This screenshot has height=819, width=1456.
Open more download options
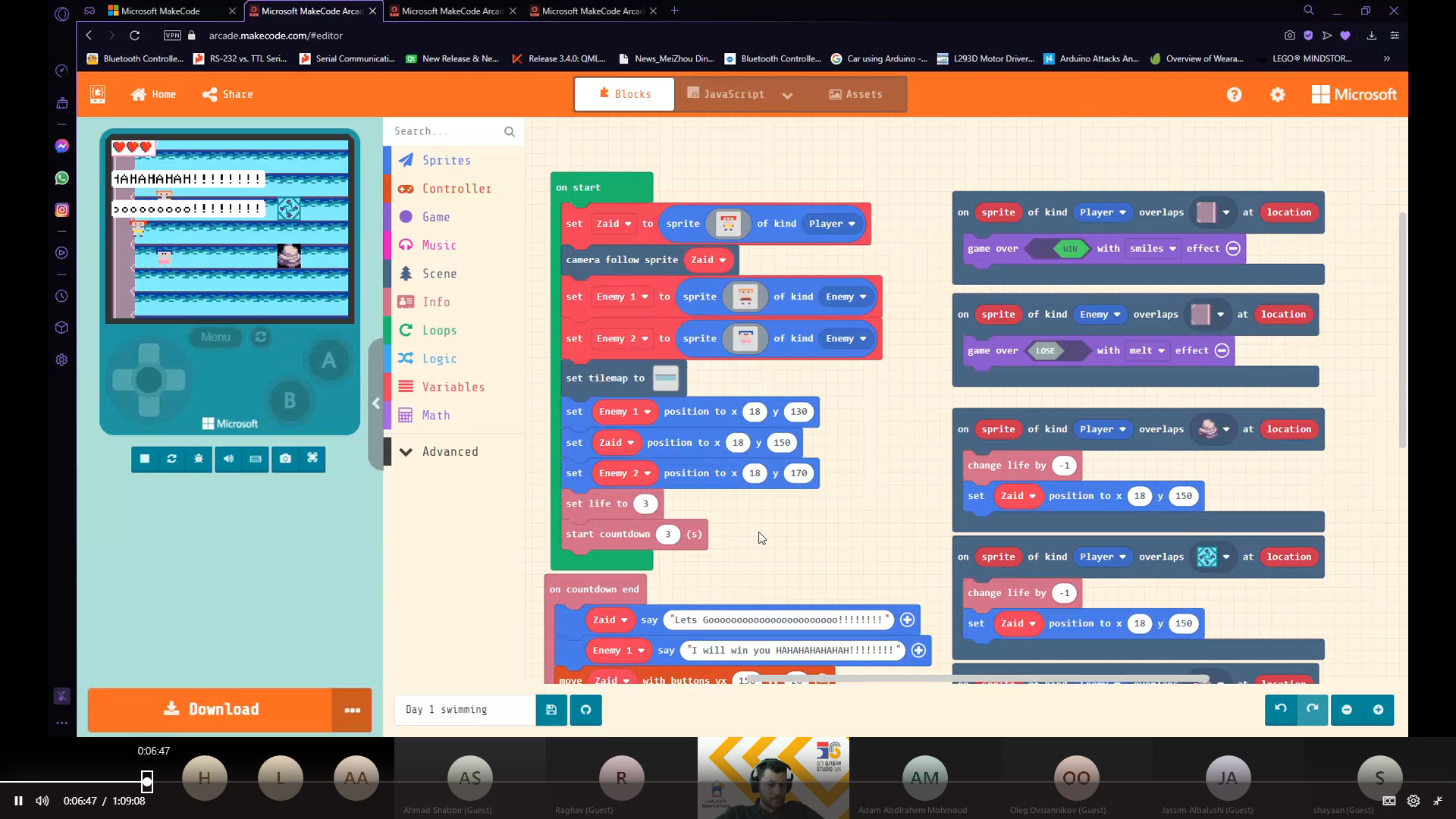(x=352, y=710)
